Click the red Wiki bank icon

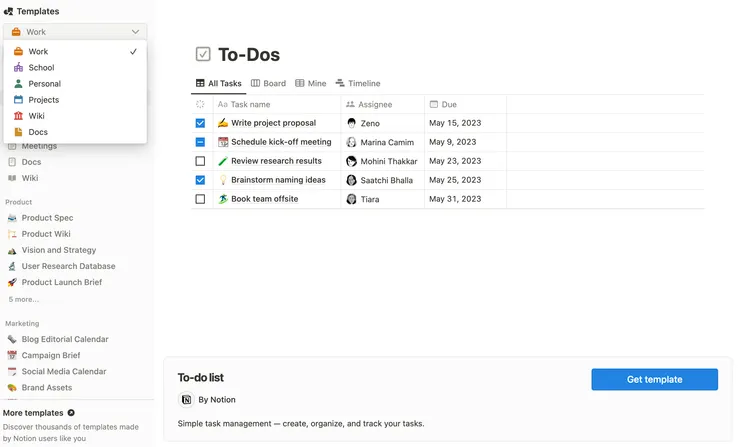click(x=18, y=116)
